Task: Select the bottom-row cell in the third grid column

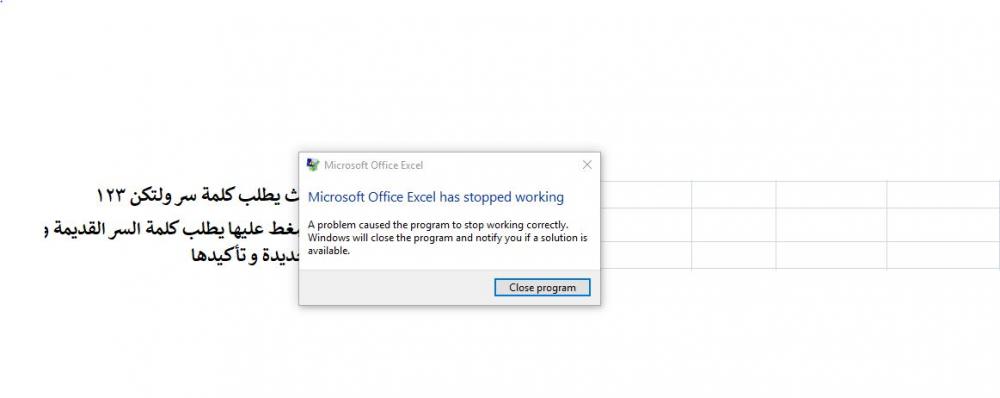Action: coord(831,255)
